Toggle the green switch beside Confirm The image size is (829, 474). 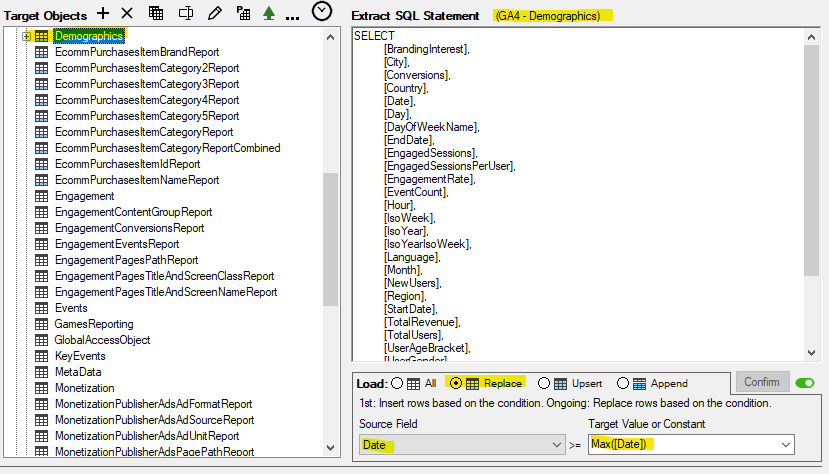tap(804, 383)
